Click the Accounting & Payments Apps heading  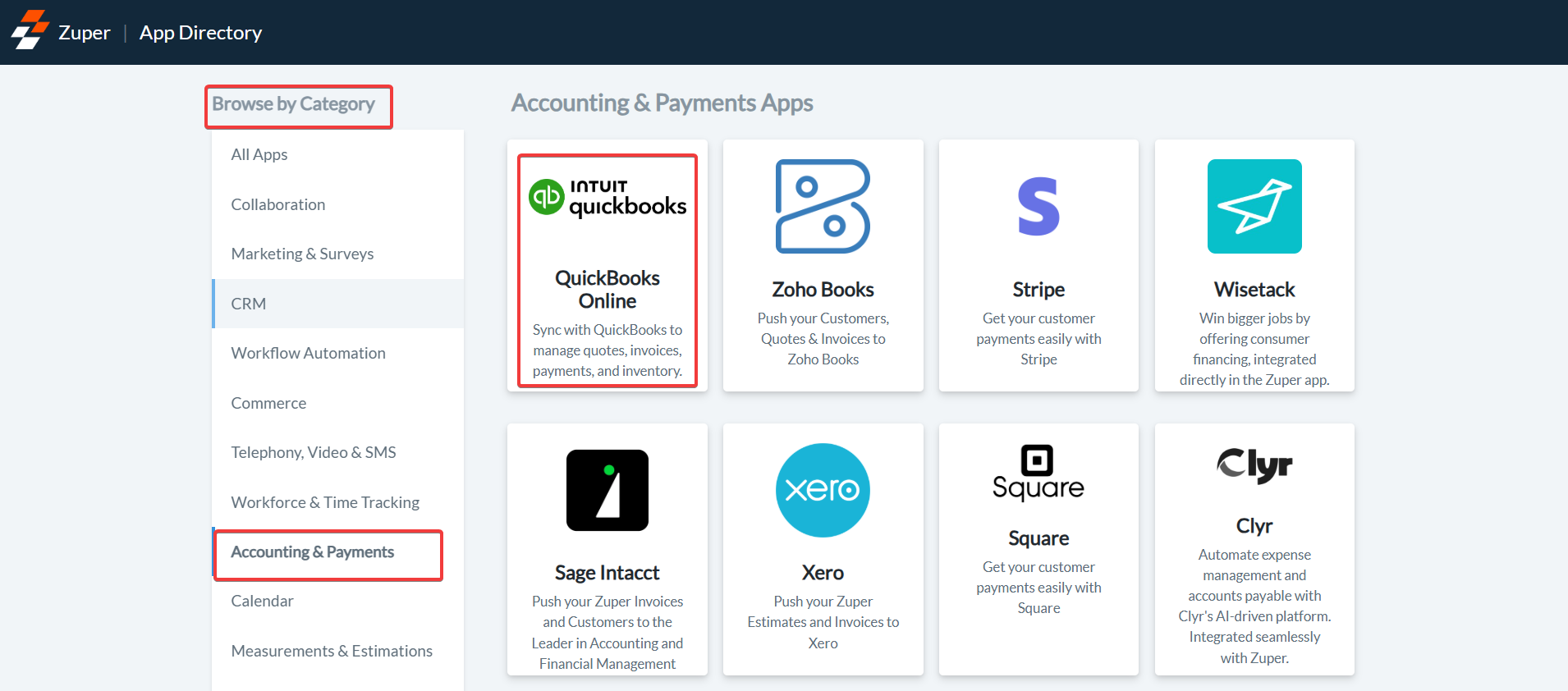coord(663,103)
